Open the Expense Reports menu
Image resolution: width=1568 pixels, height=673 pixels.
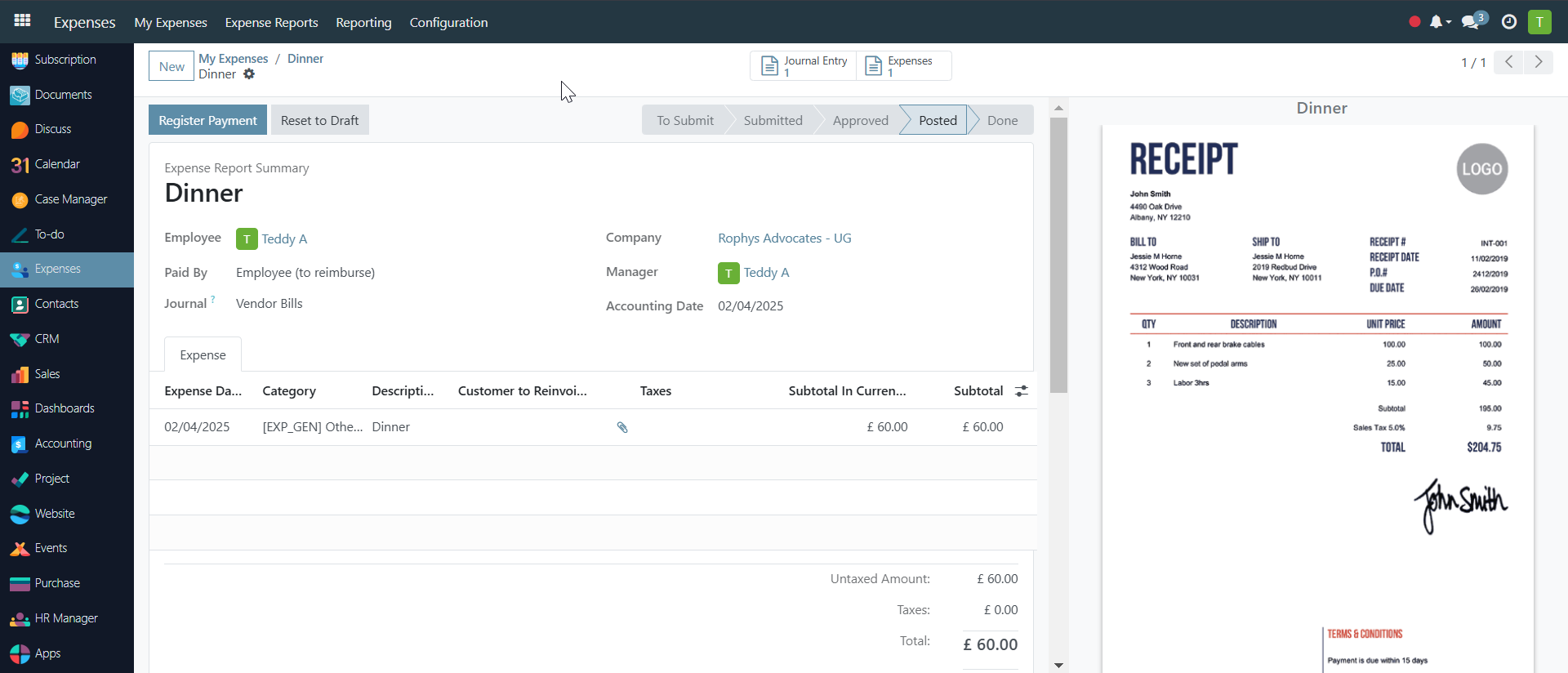pos(272,22)
